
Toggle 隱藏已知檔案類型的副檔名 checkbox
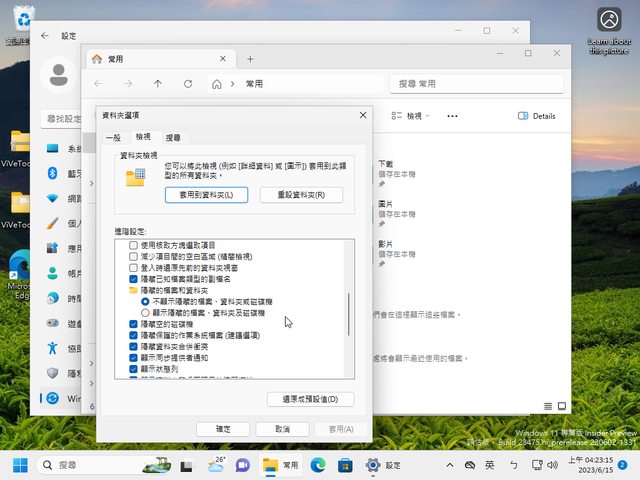tap(134, 279)
